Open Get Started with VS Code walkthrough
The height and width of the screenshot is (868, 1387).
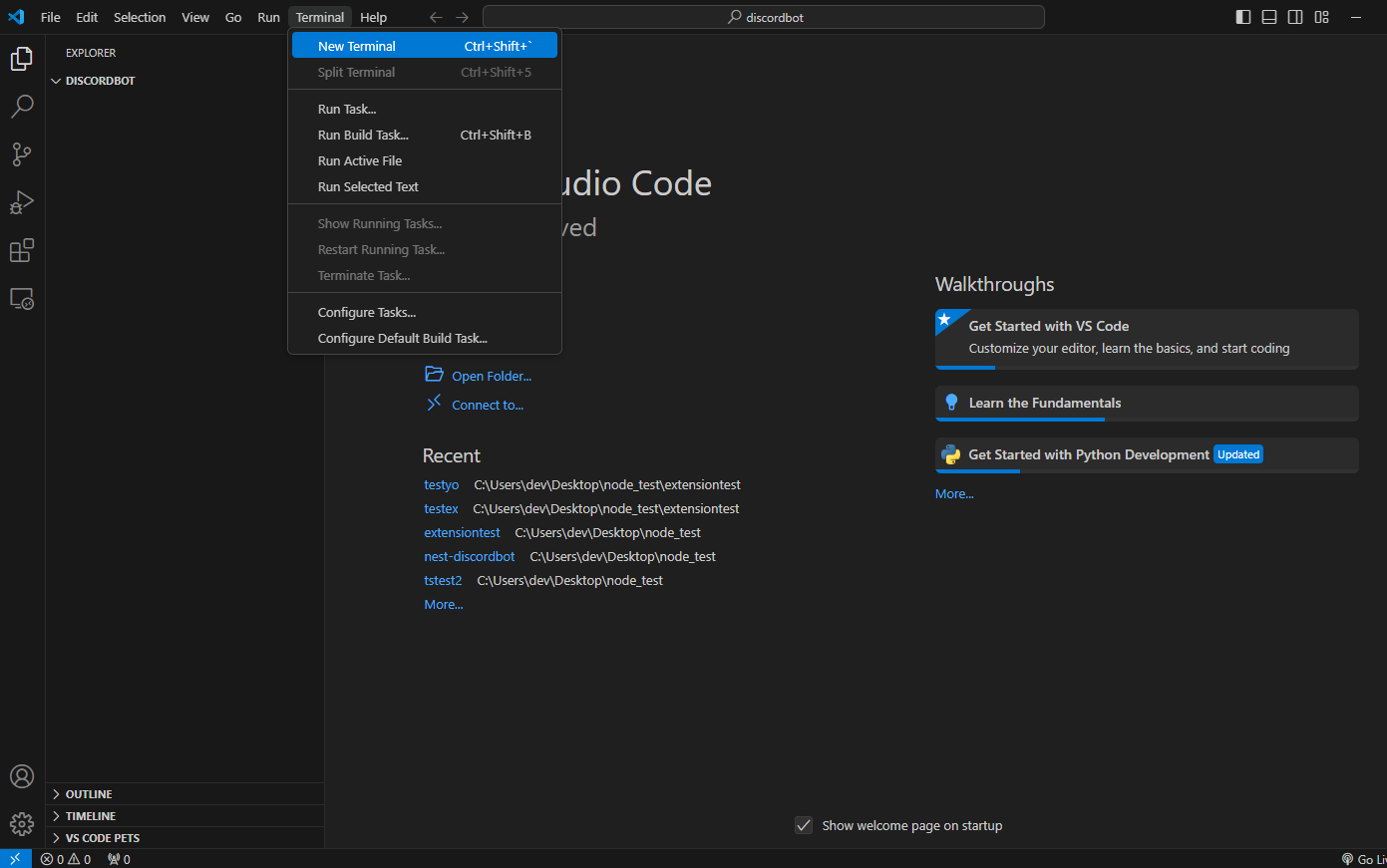tap(1147, 338)
